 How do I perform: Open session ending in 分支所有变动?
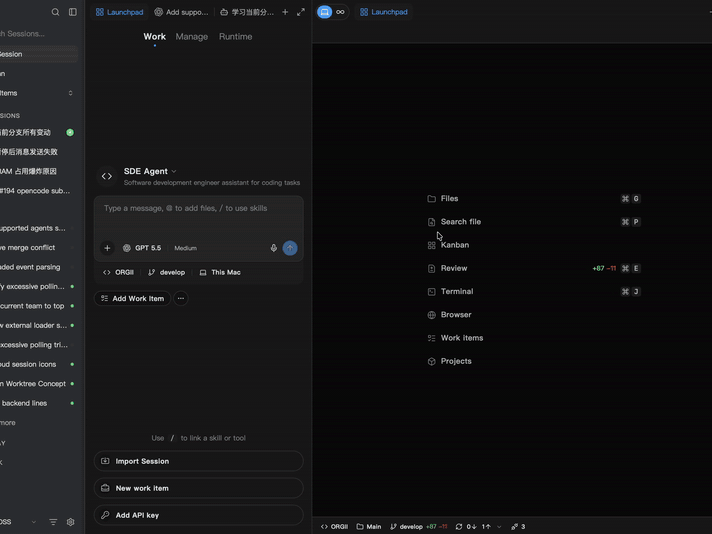(x=39, y=133)
